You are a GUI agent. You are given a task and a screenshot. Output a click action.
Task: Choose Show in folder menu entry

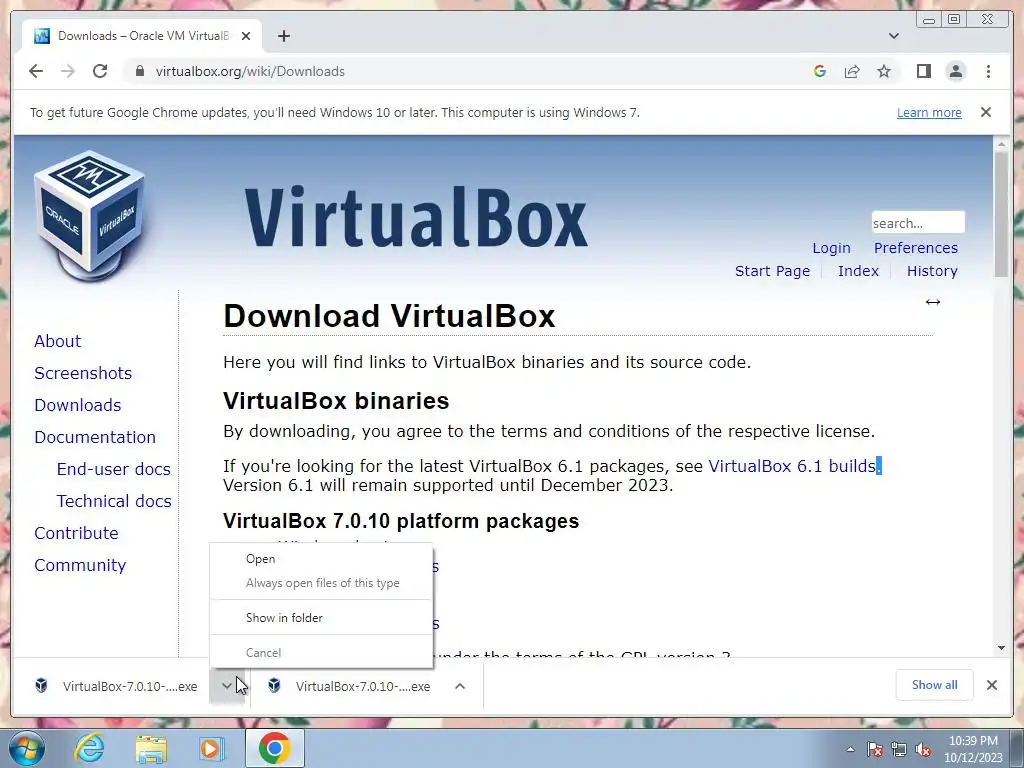321,618
